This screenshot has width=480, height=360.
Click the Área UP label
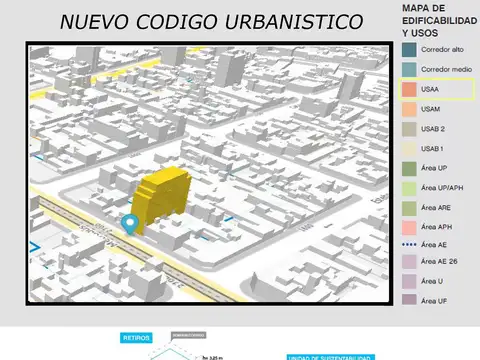tap(434, 168)
